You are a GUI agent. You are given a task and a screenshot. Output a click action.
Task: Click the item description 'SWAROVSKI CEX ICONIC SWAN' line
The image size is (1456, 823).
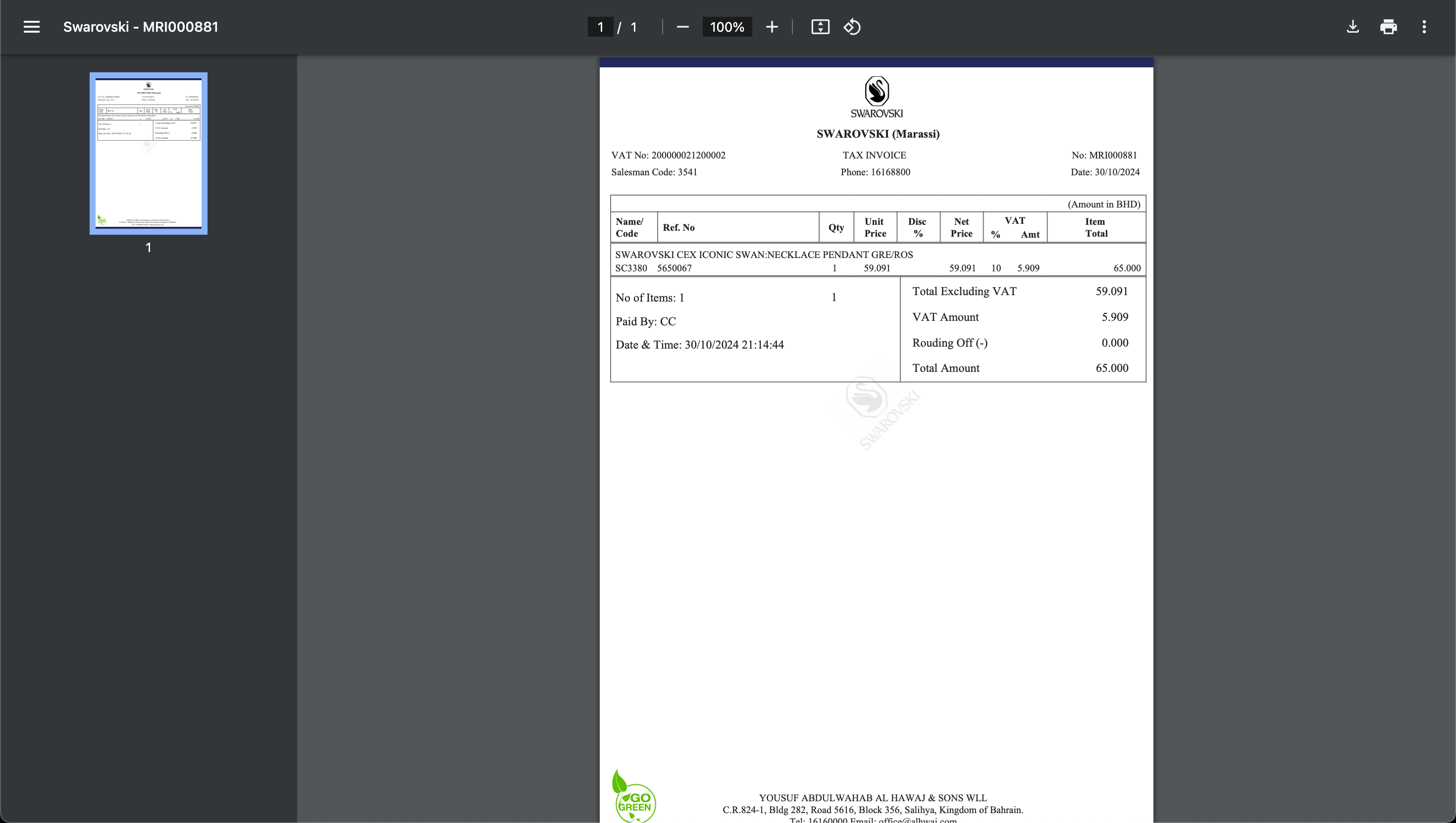[x=764, y=255]
